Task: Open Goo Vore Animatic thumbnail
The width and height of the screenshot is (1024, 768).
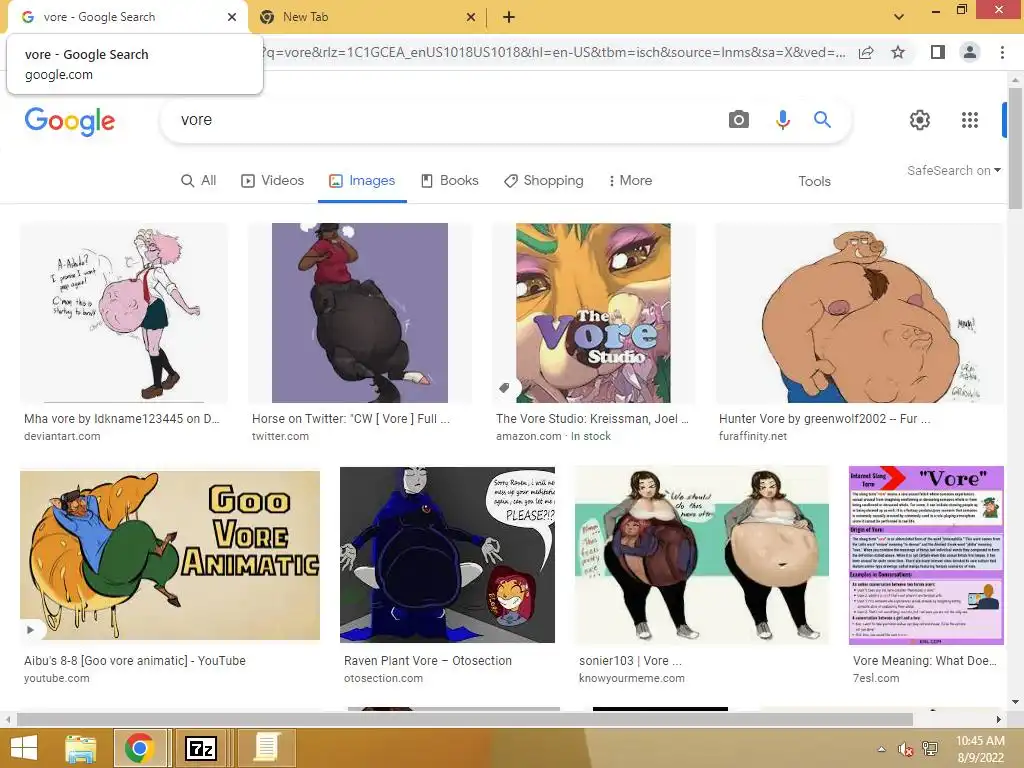Action: tap(170, 555)
